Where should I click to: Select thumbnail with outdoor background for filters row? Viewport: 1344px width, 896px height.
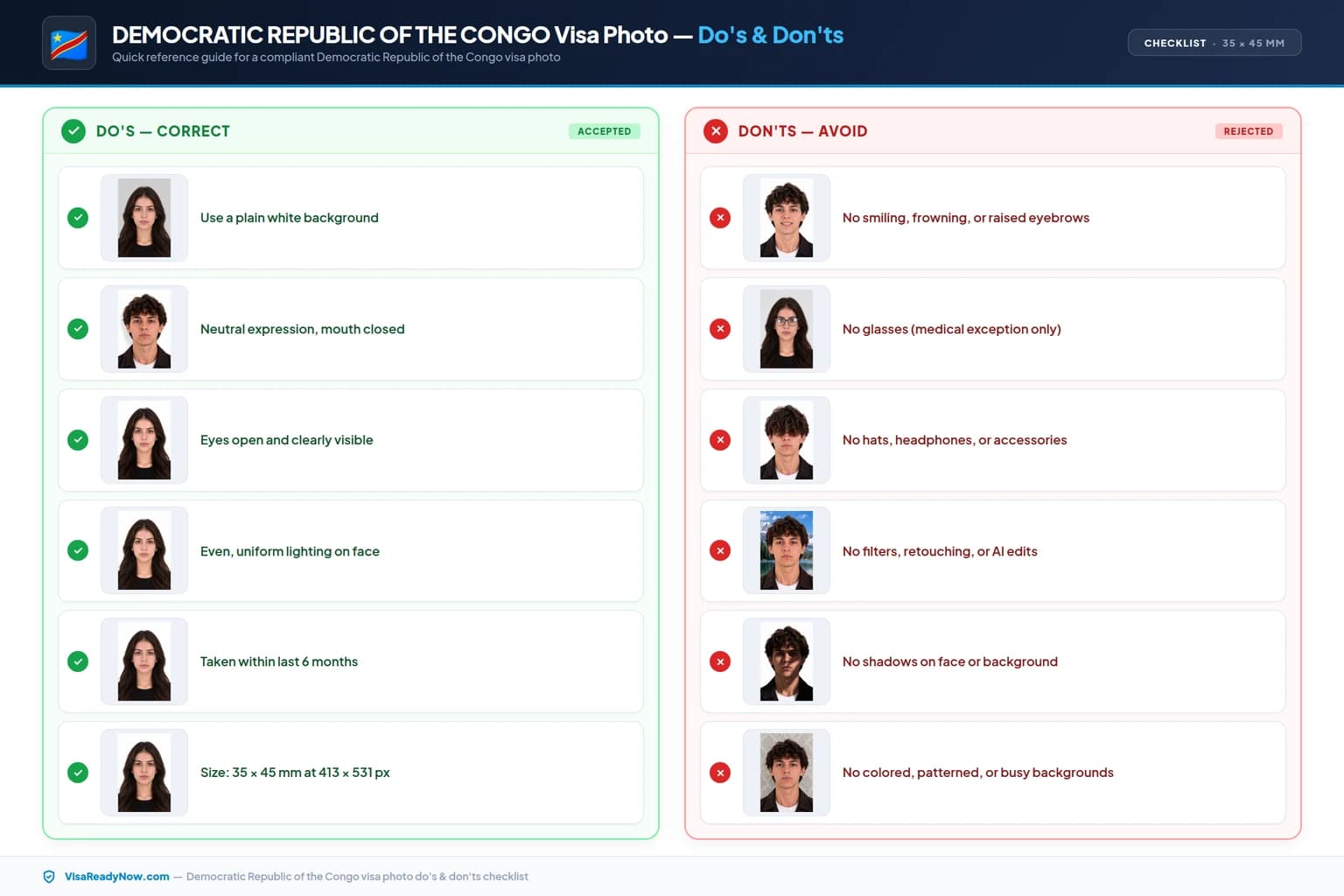click(787, 551)
